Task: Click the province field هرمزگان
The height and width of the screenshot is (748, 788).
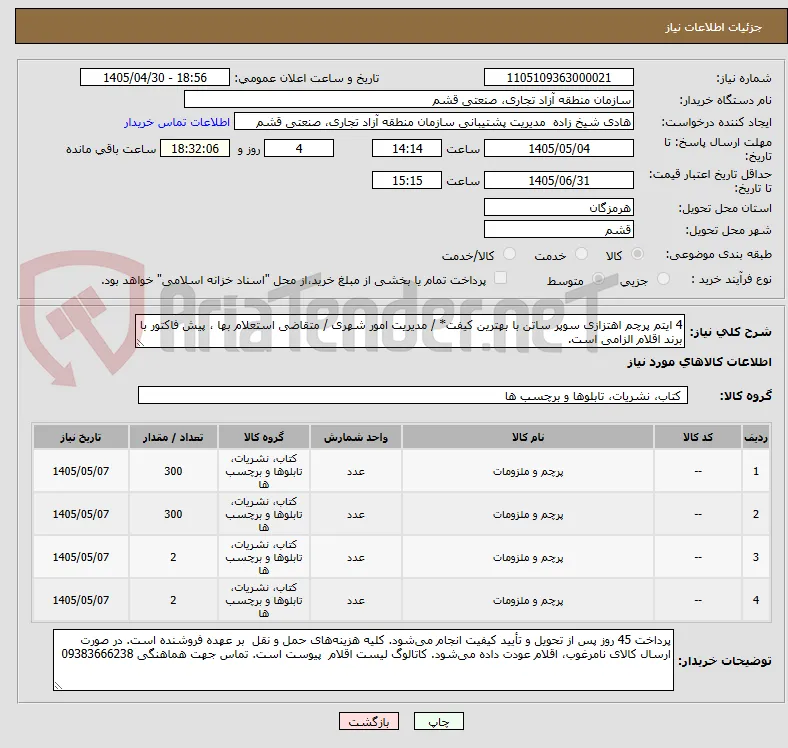Action: pos(558,207)
